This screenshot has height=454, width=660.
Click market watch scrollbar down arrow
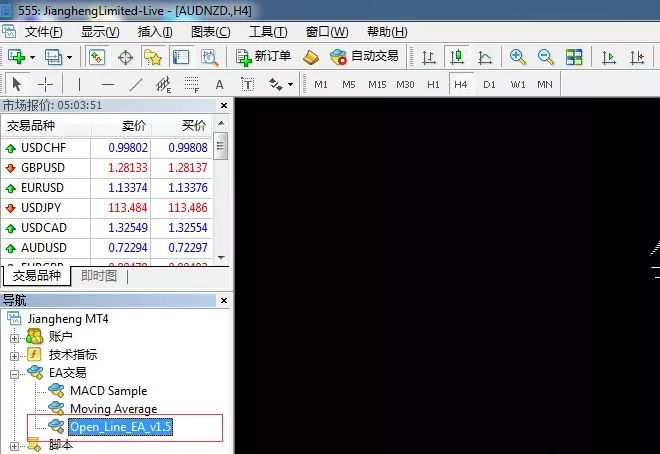pyautogui.click(x=221, y=257)
